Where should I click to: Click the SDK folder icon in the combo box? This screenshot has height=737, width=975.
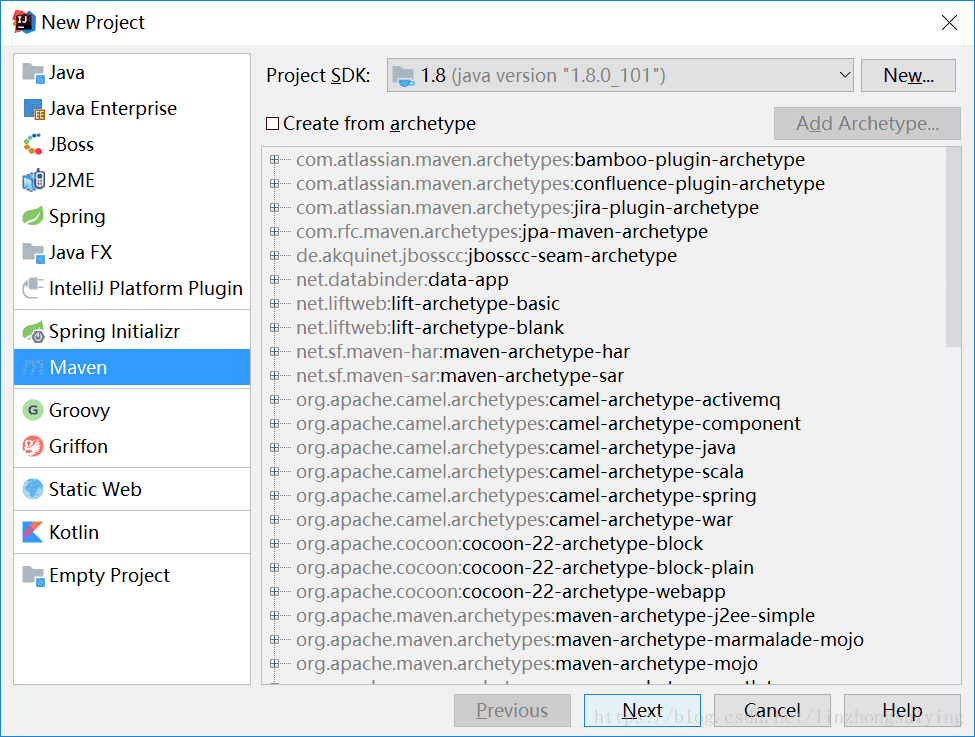coord(404,76)
